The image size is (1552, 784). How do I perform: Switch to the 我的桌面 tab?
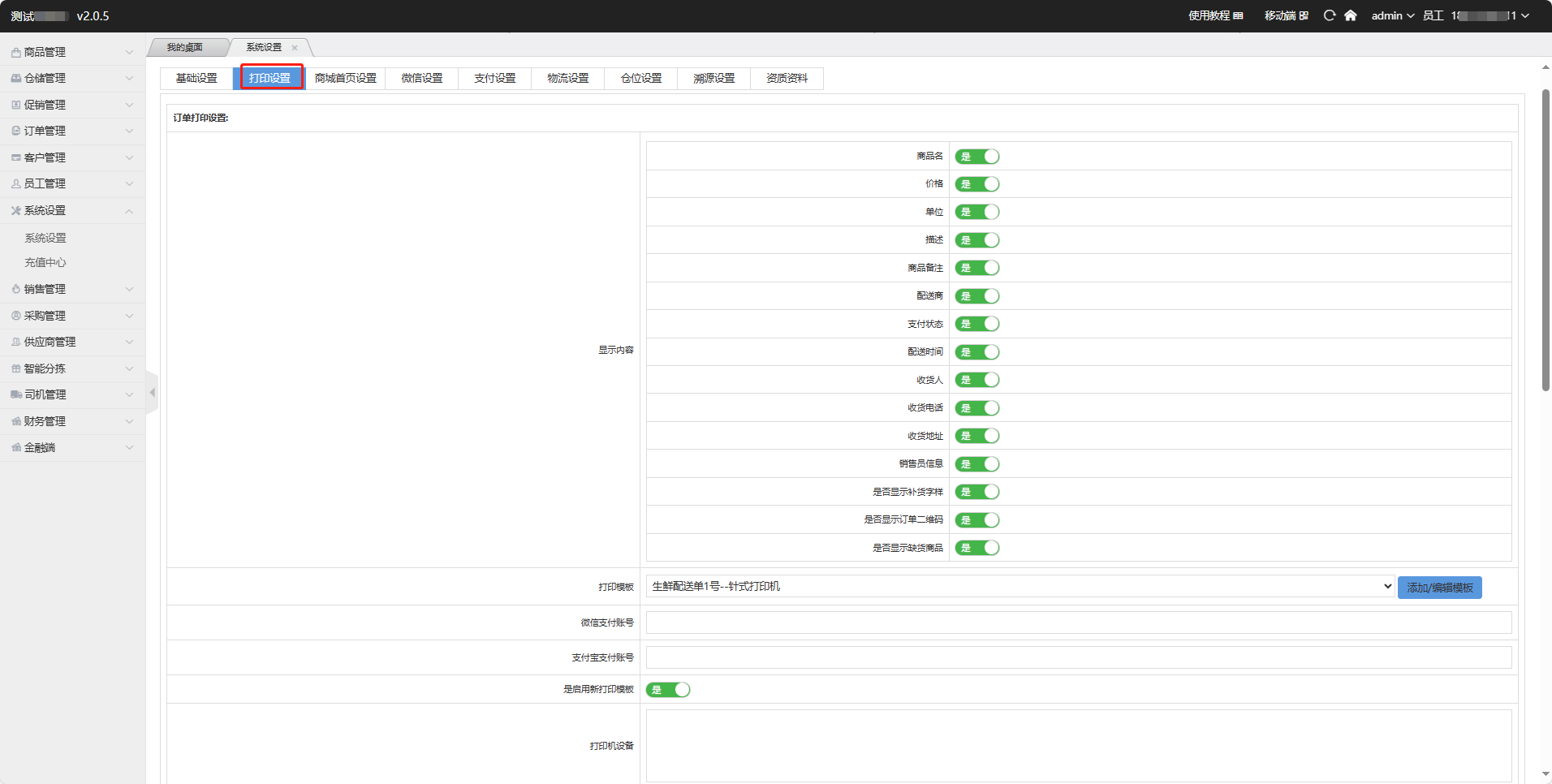click(x=185, y=48)
